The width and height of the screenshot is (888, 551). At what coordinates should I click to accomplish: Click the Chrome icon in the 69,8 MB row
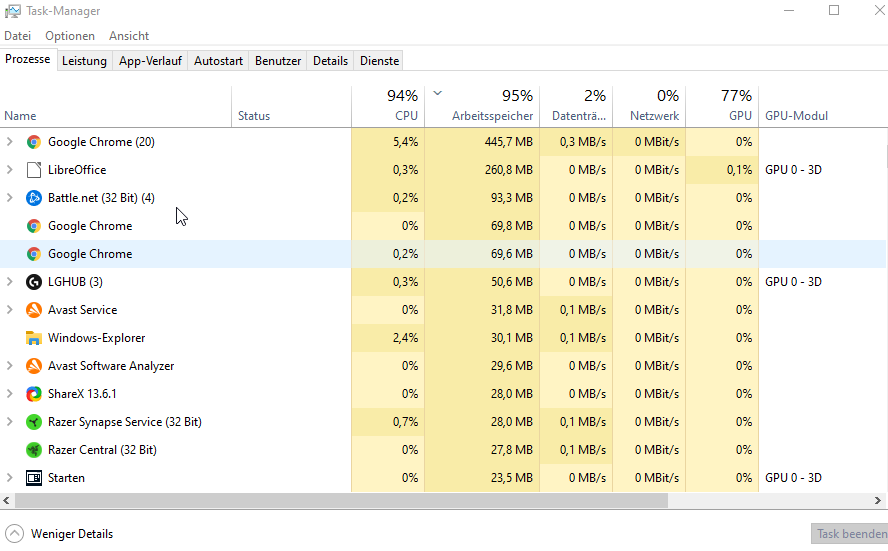tap(34, 227)
